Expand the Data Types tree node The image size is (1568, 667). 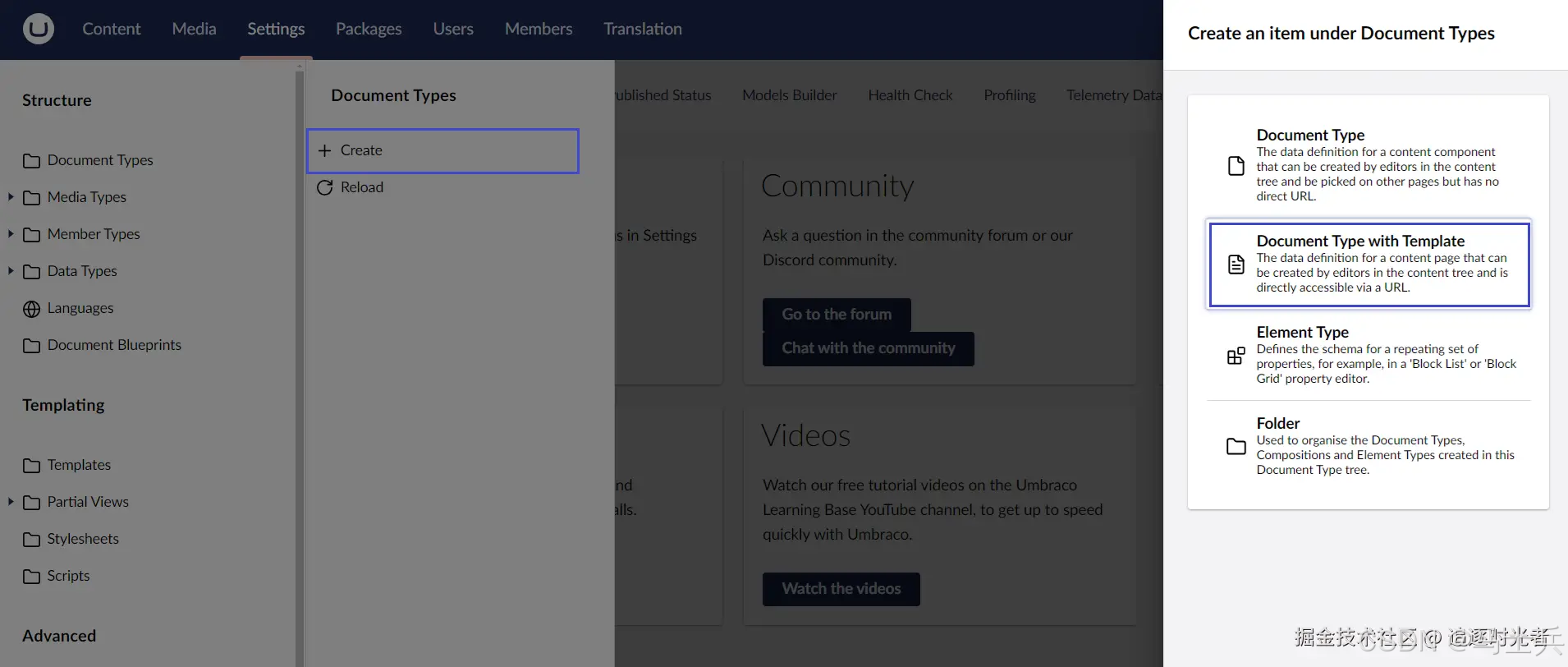[x=10, y=271]
